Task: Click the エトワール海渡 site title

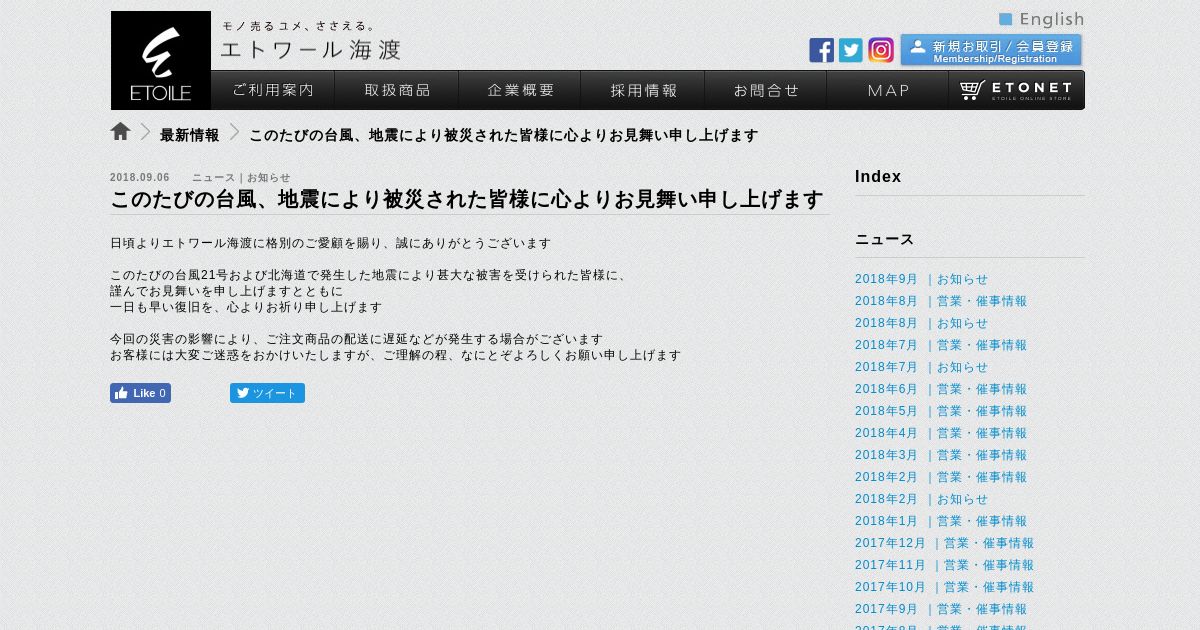Action: coord(310,49)
